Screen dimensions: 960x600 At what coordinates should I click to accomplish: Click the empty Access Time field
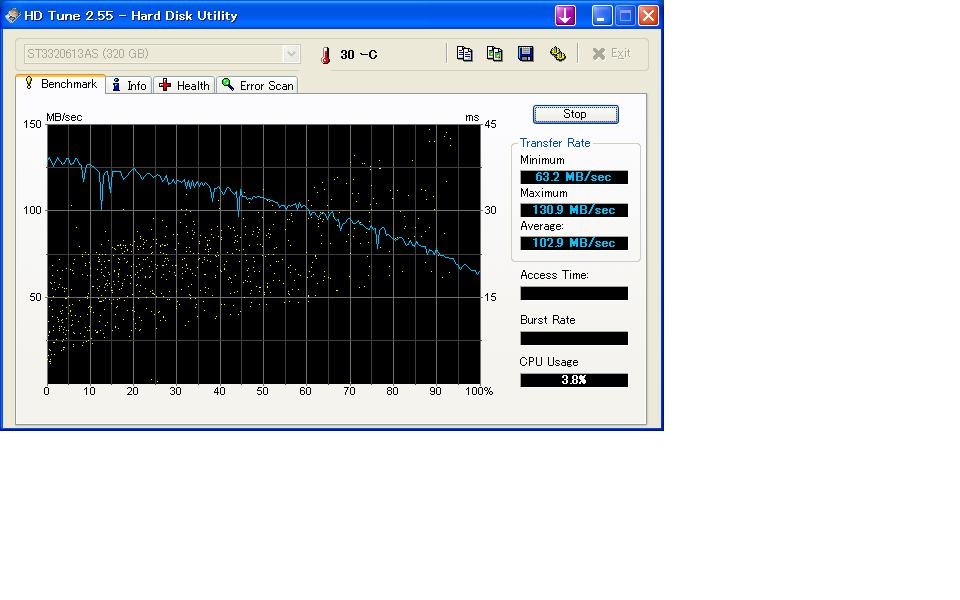coord(574,293)
